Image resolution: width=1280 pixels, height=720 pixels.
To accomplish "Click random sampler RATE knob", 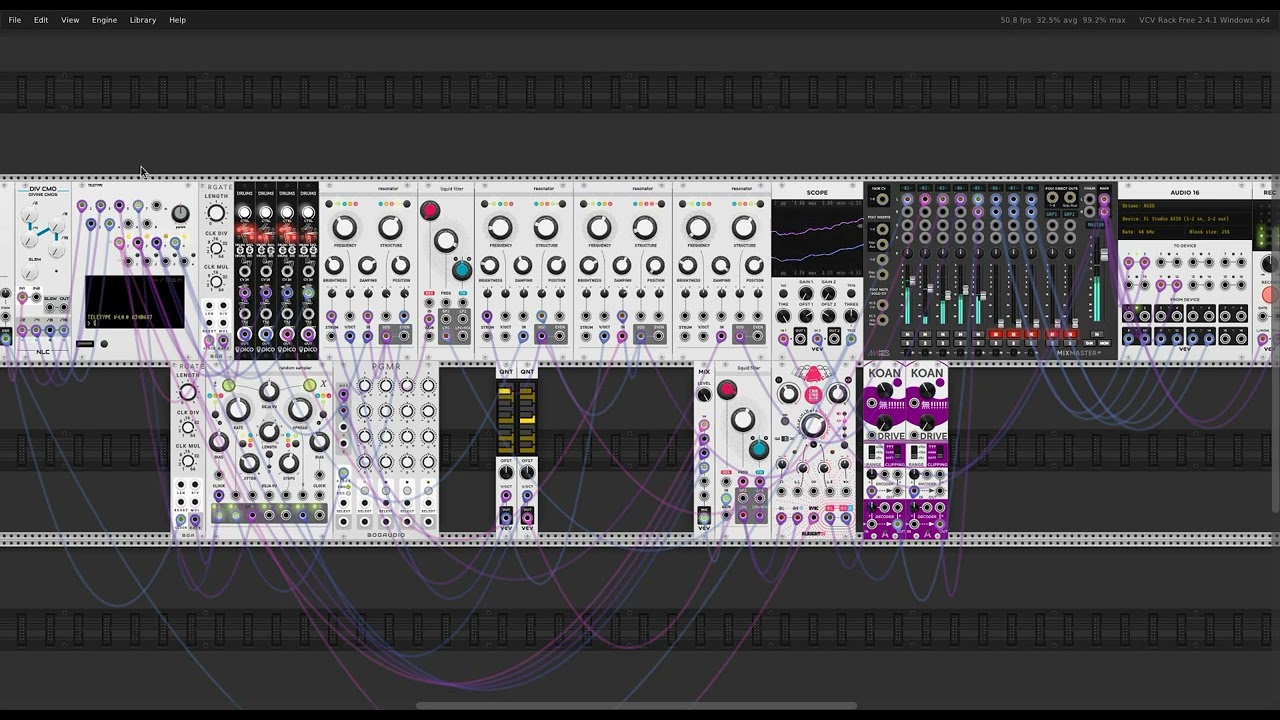I will coord(238,409).
